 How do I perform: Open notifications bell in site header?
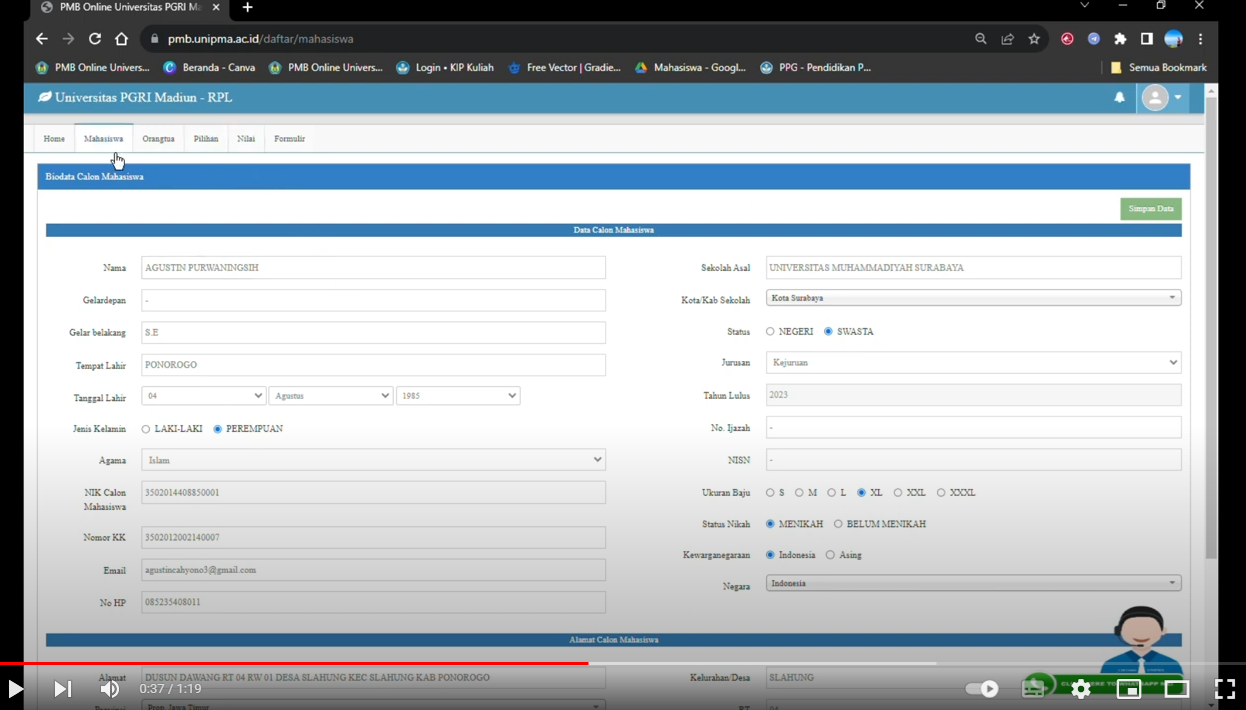(x=1120, y=98)
